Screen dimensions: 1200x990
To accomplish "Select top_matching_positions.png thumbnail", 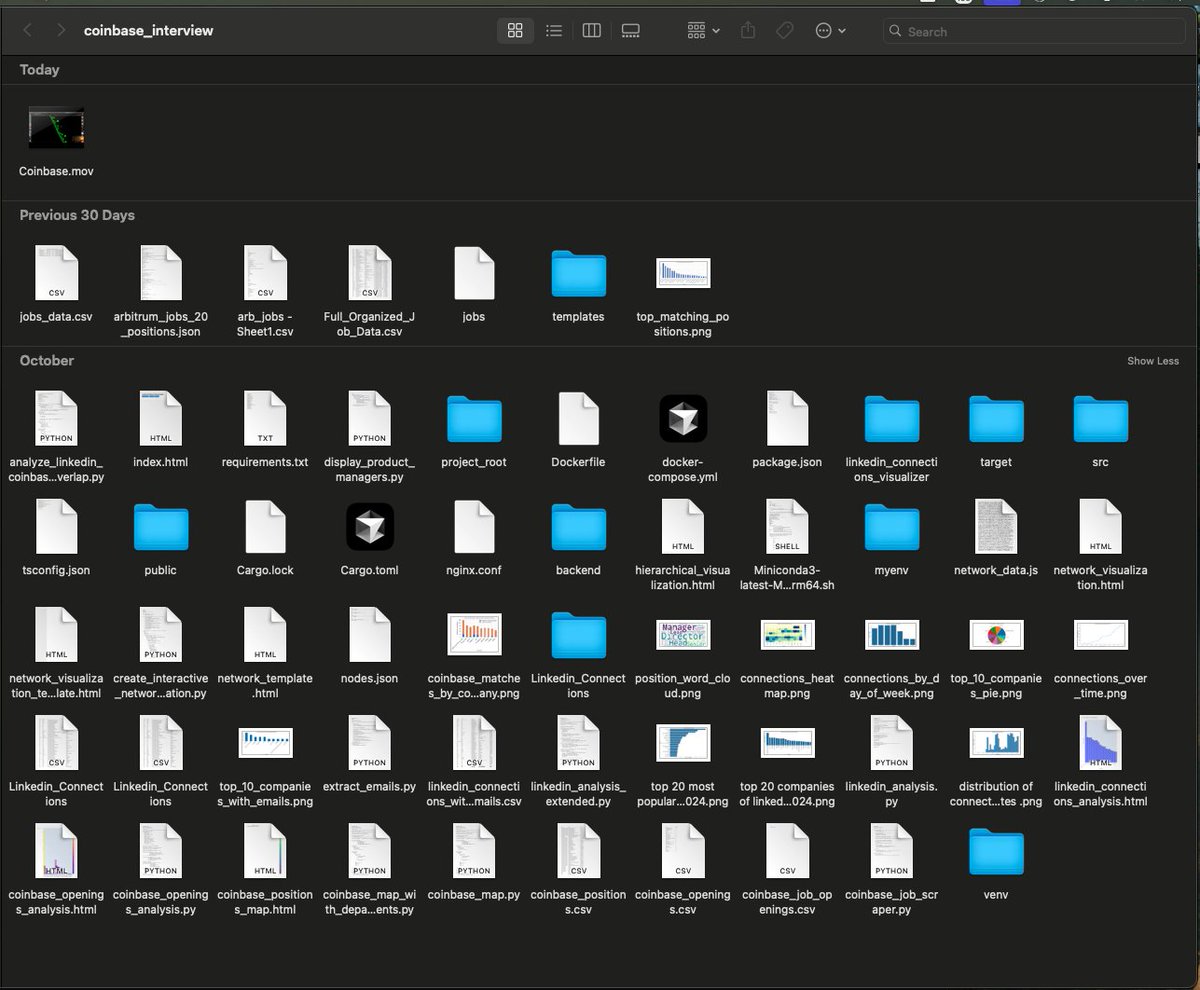I will [x=683, y=273].
